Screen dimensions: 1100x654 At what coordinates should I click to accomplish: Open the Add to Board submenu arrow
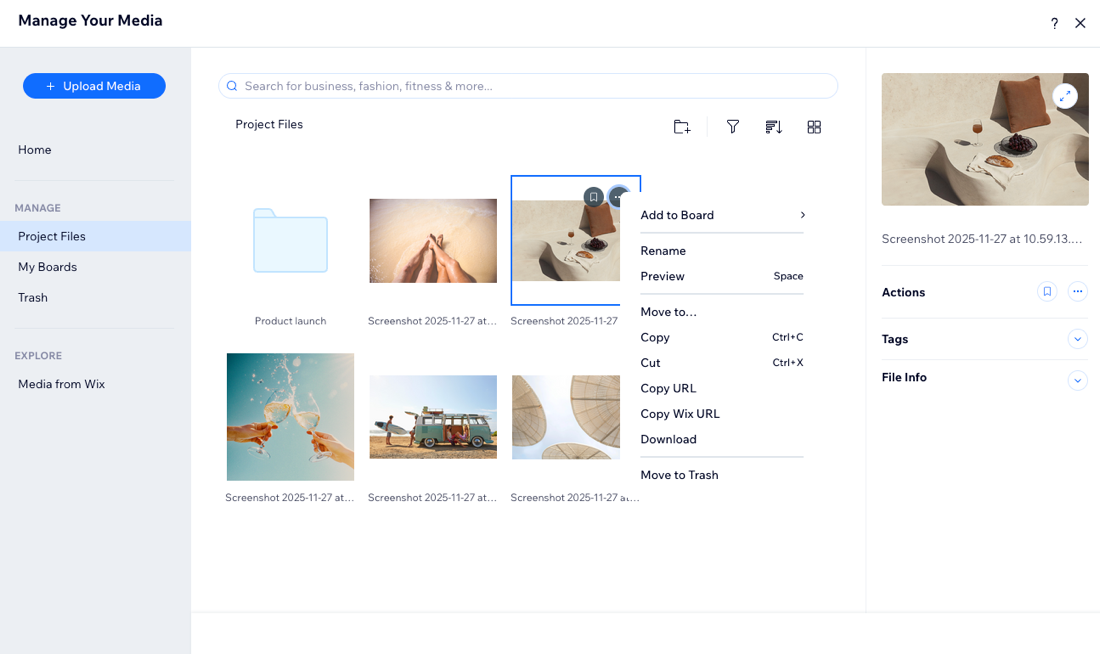(x=802, y=214)
